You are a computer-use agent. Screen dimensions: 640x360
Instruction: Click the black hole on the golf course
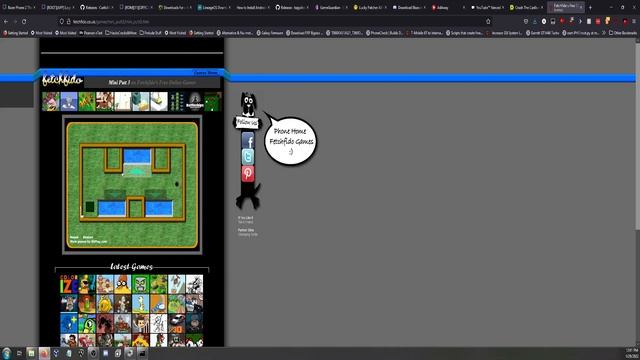coord(177,184)
